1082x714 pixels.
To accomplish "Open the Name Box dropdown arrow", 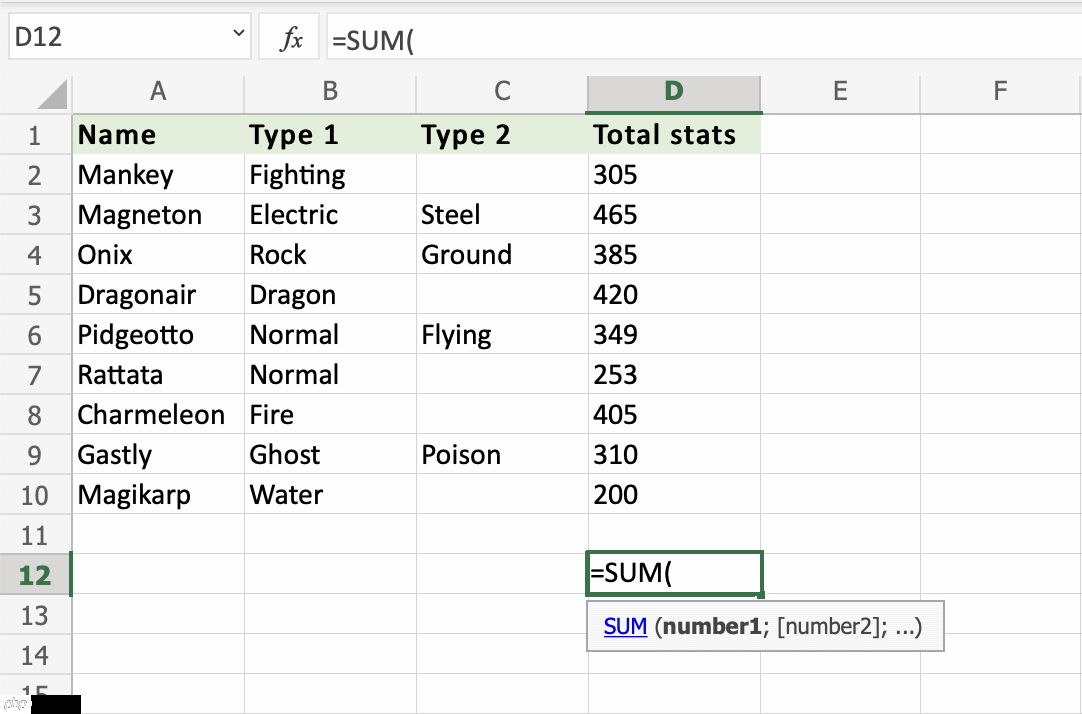I will 238,33.
